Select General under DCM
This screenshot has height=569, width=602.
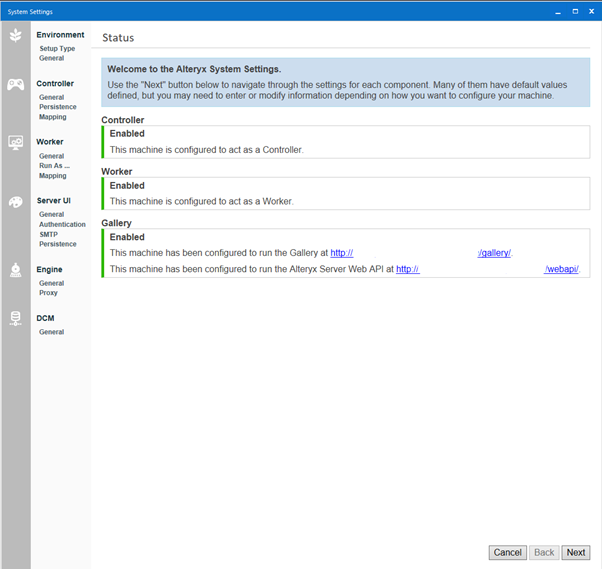51,332
